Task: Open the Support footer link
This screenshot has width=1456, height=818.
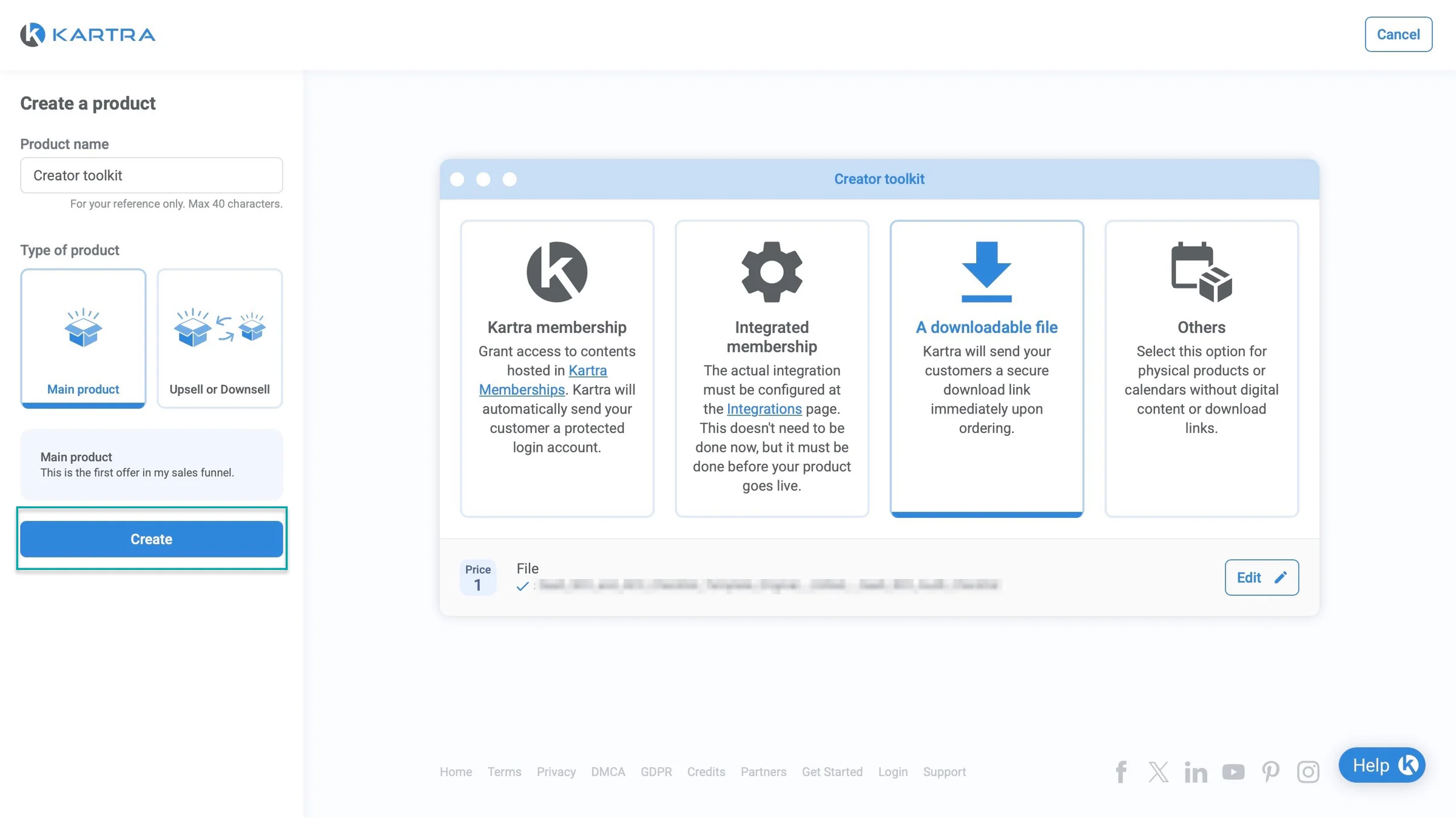Action: click(945, 772)
